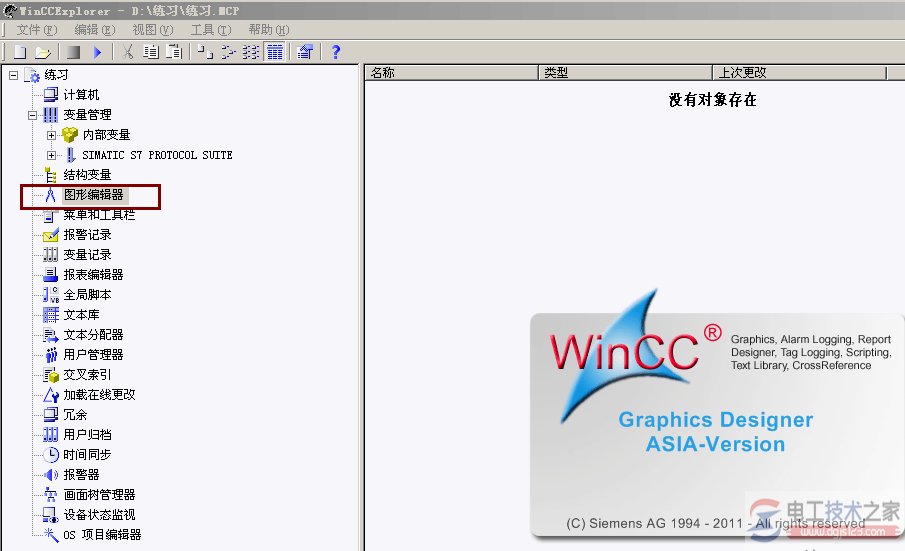Screen dimensions: 905x551
Task: Click the 全局脚本 C/VB script icon
Action: click(51, 294)
